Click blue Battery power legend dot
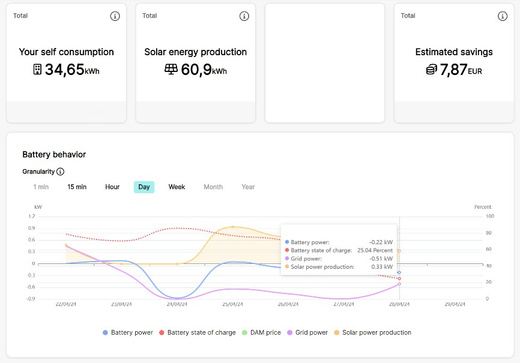 click(x=105, y=333)
